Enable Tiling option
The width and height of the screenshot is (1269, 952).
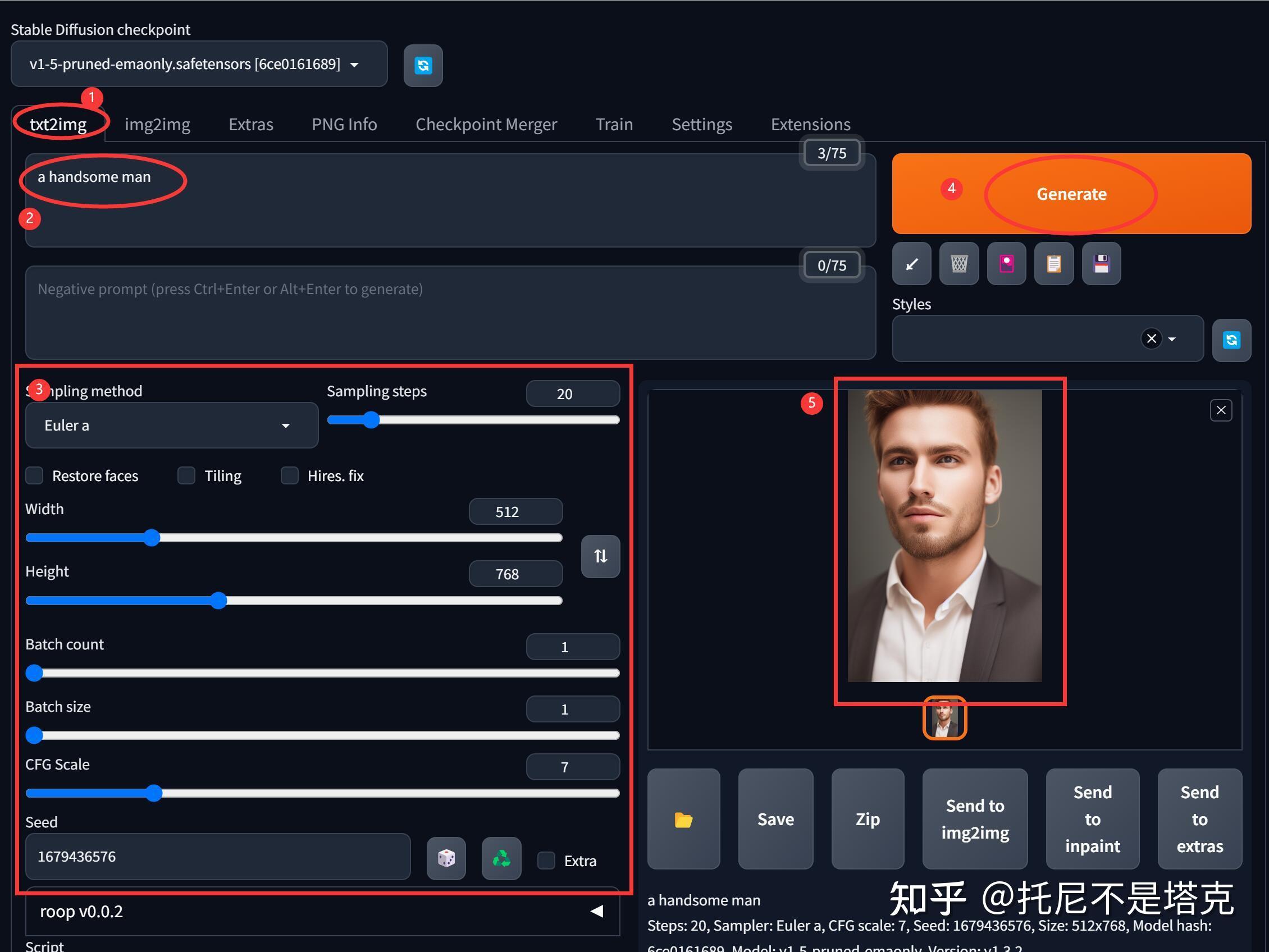[186, 475]
